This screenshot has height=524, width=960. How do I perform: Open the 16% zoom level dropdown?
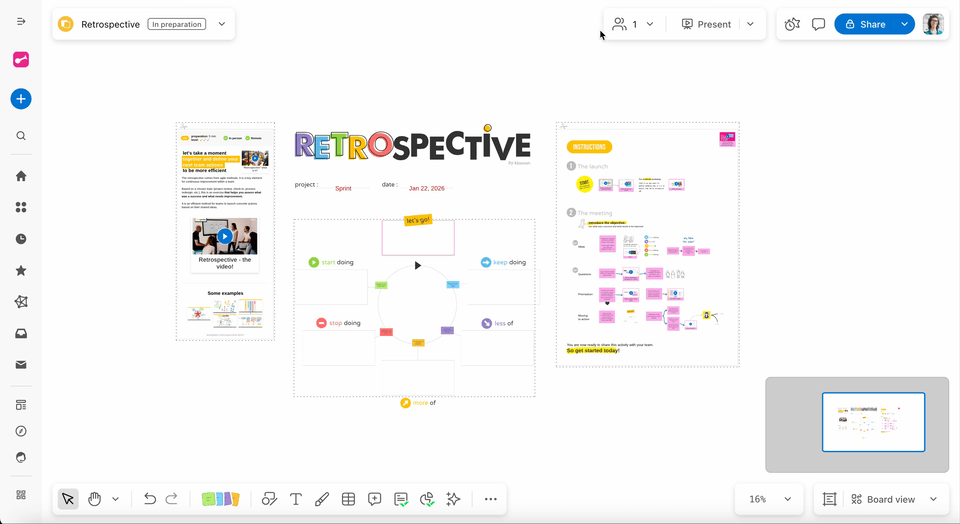[x=770, y=500]
